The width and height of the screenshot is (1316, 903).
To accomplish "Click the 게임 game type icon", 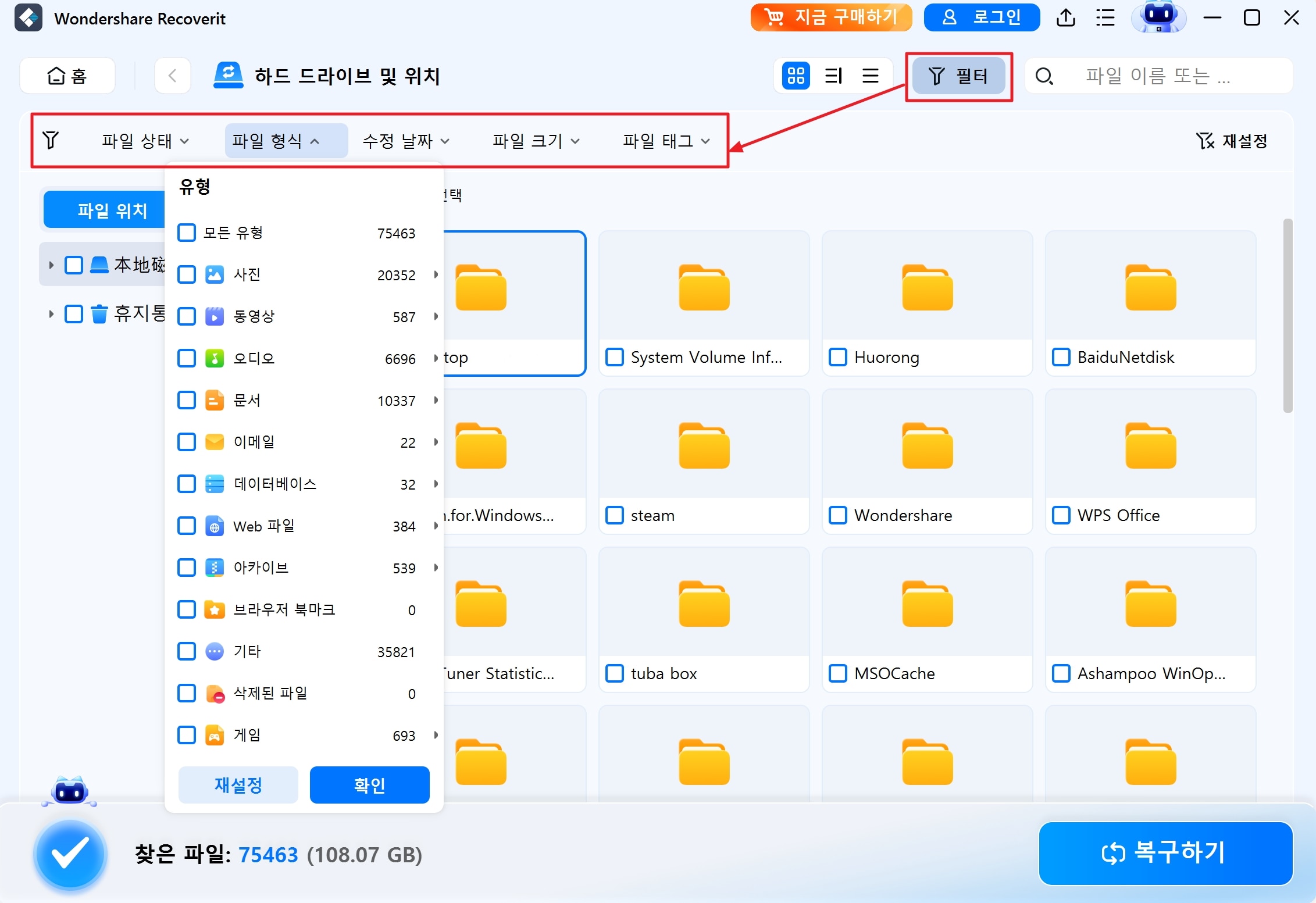I will (x=215, y=735).
